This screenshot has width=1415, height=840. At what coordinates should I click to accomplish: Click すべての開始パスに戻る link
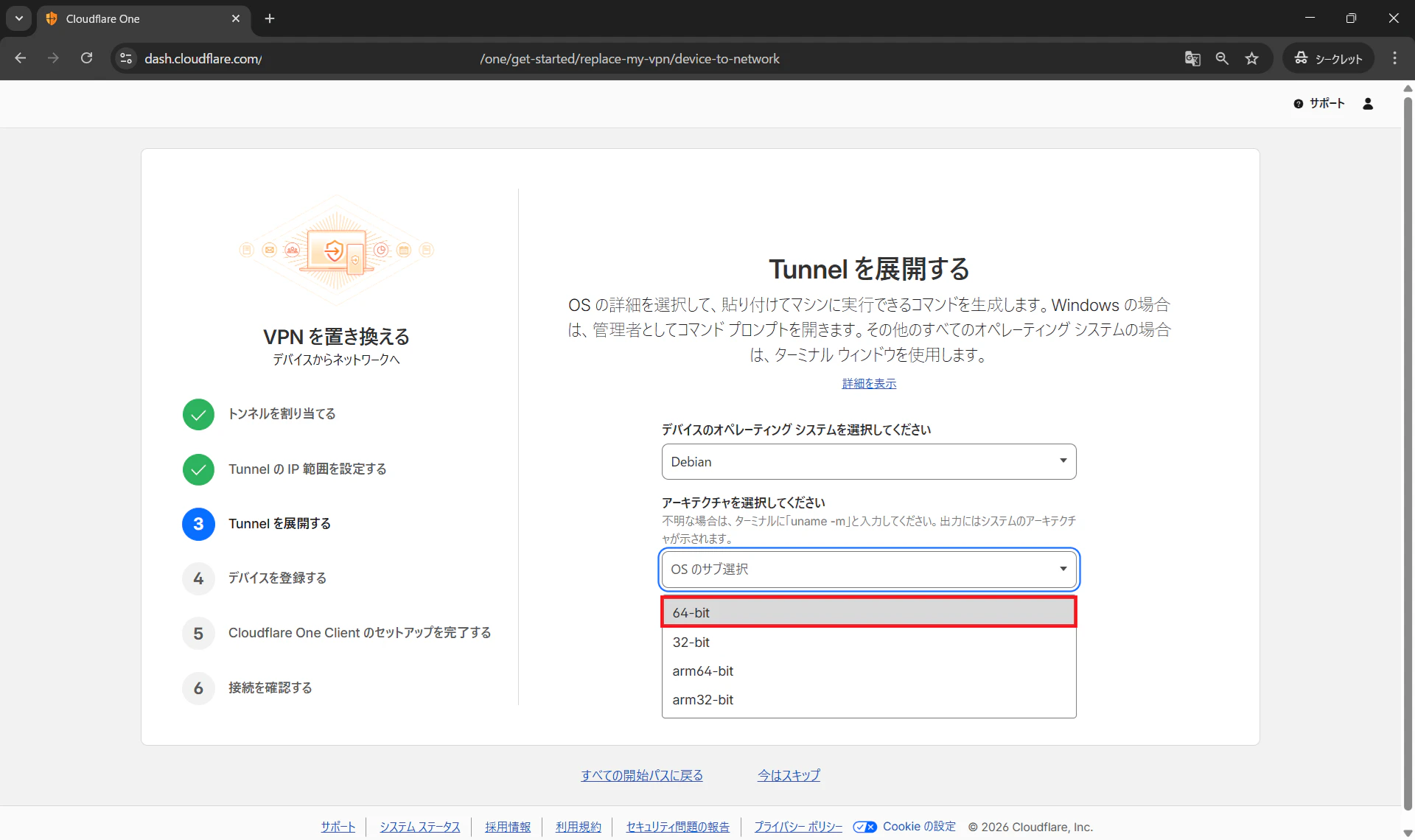pyautogui.click(x=642, y=775)
